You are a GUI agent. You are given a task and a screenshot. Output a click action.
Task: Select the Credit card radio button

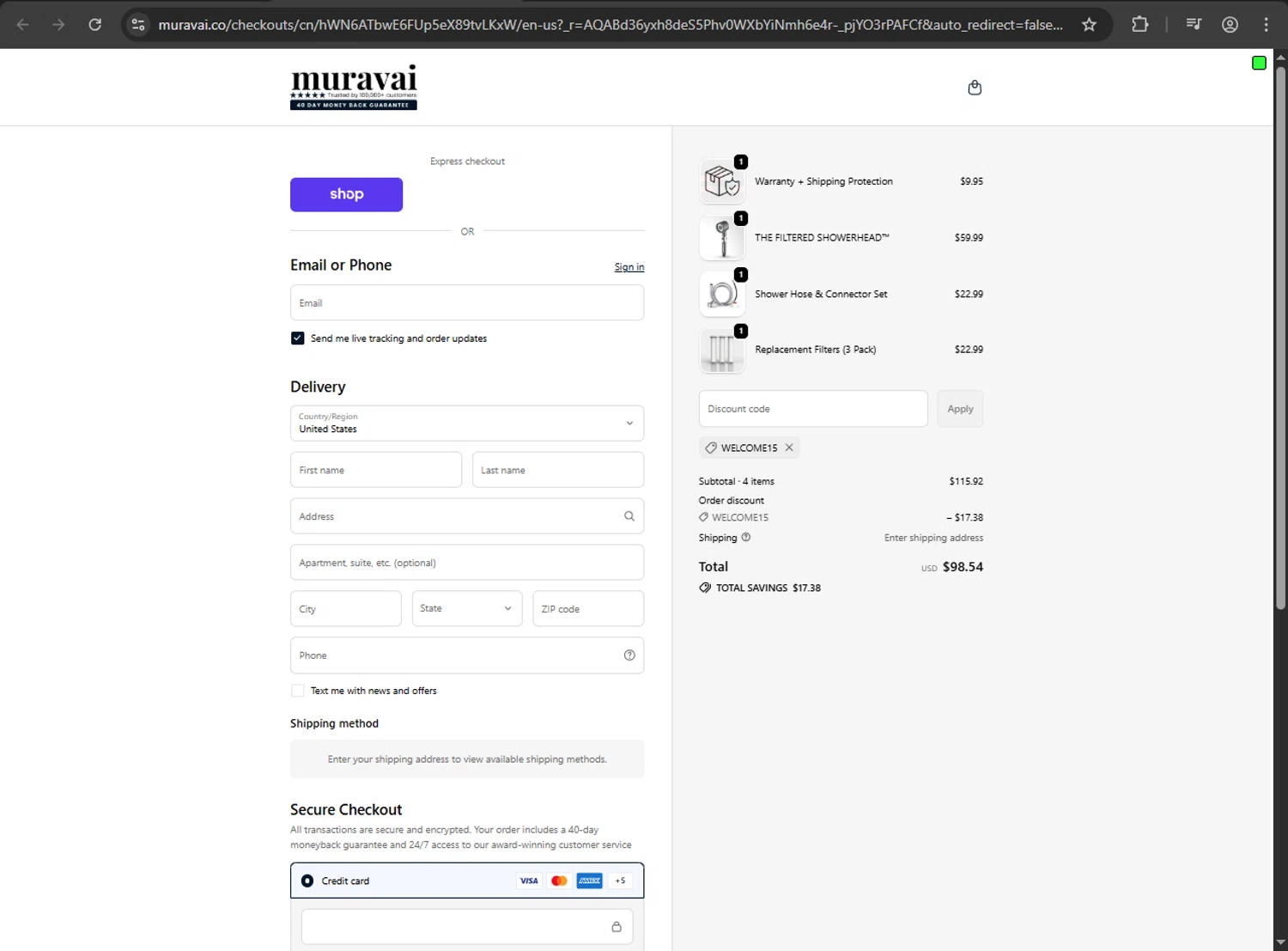coord(307,881)
